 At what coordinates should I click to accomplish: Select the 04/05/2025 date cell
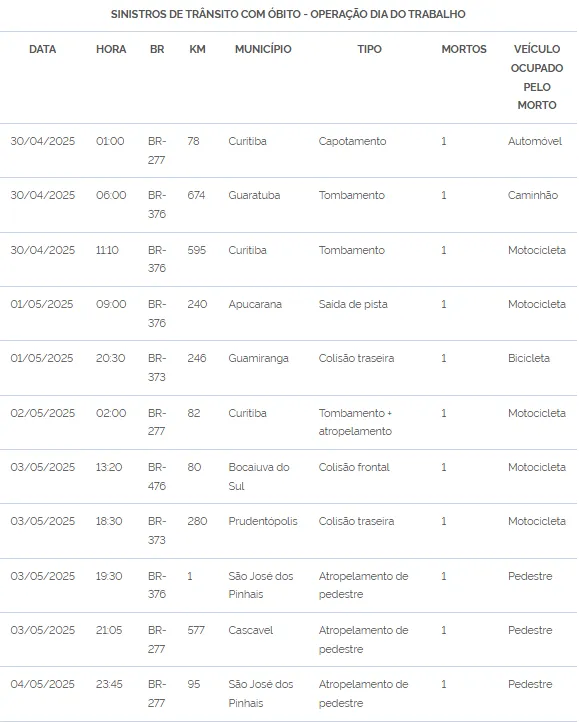pyautogui.click(x=42, y=684)
